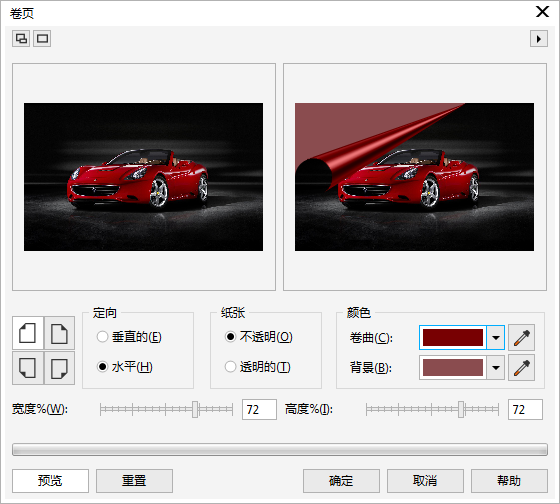Click the page-curl result preview thumbnail

pos(414,177)
